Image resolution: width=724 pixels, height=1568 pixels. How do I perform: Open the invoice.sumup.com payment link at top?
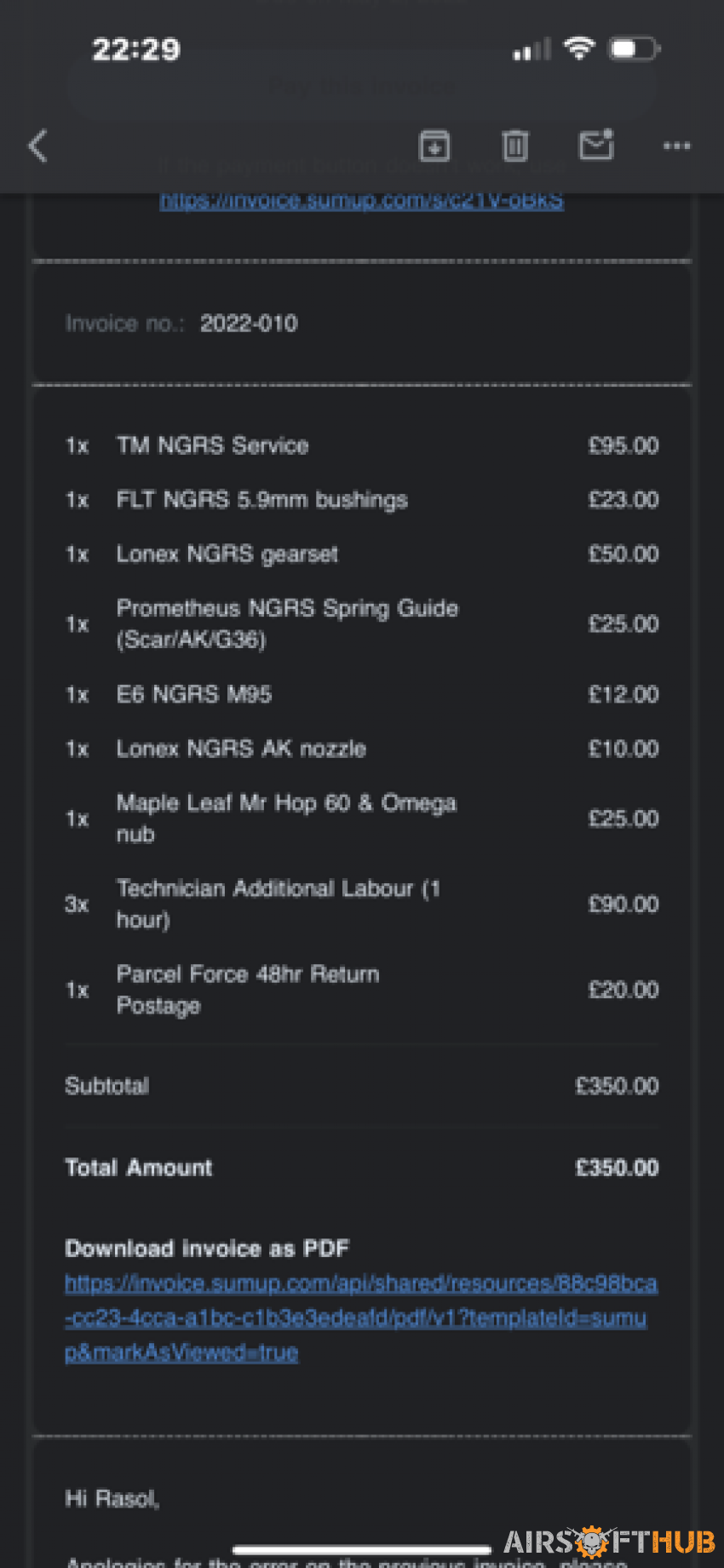[361, 201]
